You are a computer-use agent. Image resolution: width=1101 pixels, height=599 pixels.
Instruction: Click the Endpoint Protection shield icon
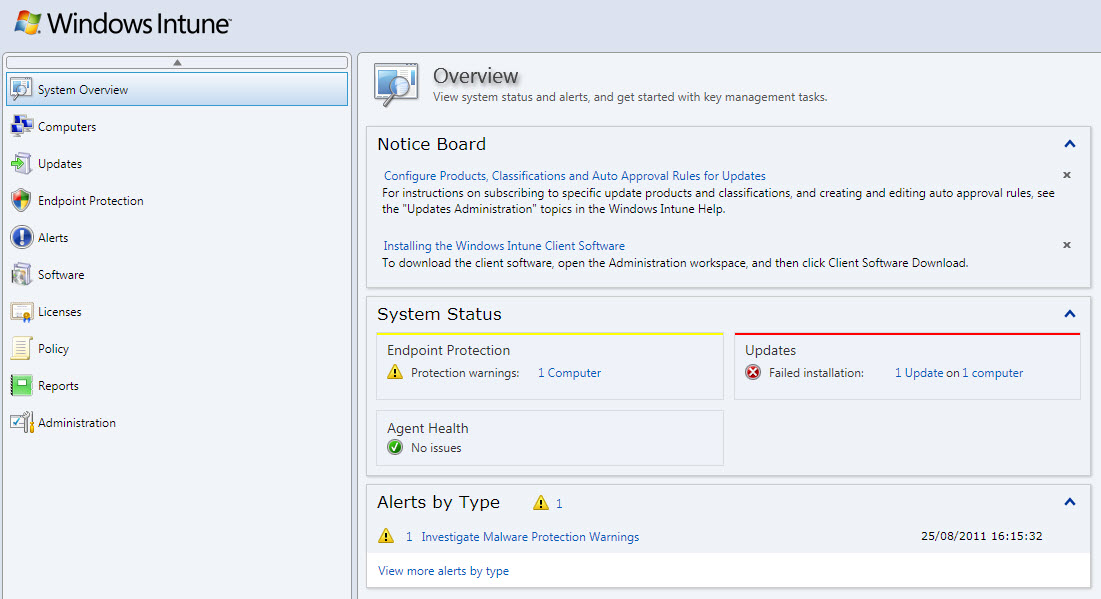coord(21,201)
